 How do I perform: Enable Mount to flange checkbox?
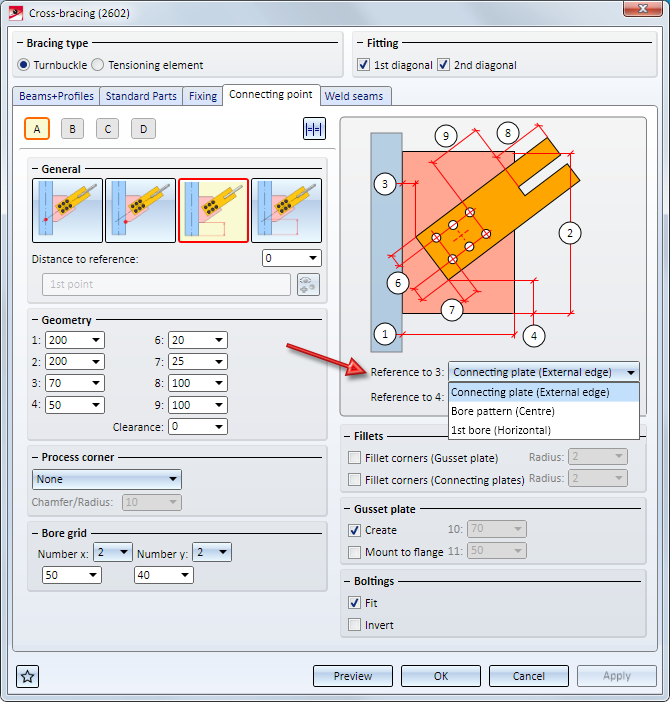click(354, 552)
